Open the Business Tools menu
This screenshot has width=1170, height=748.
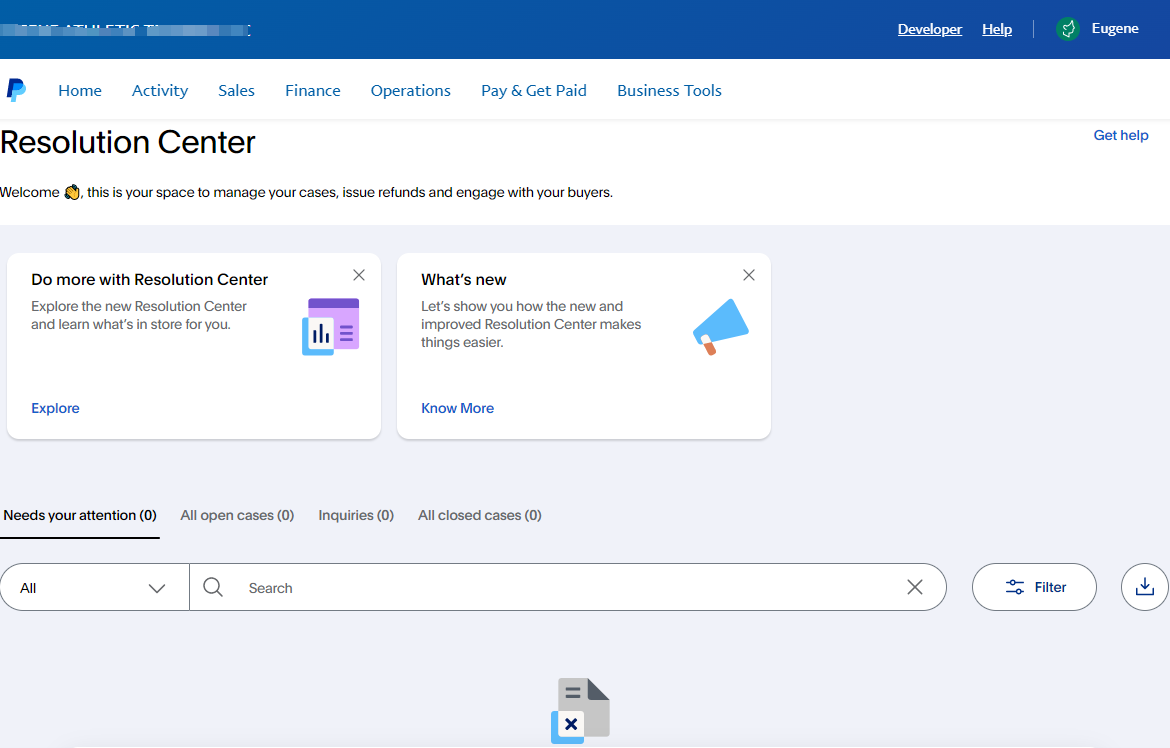669,90
